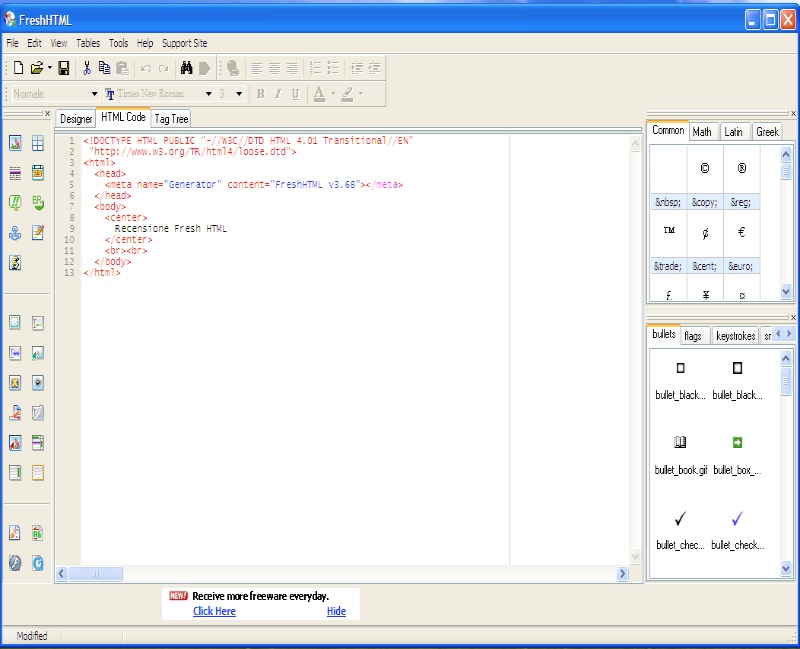Screen dimensions: 800x649
Task: Click the Hide link in the ad banner
Action: [336, 611]
